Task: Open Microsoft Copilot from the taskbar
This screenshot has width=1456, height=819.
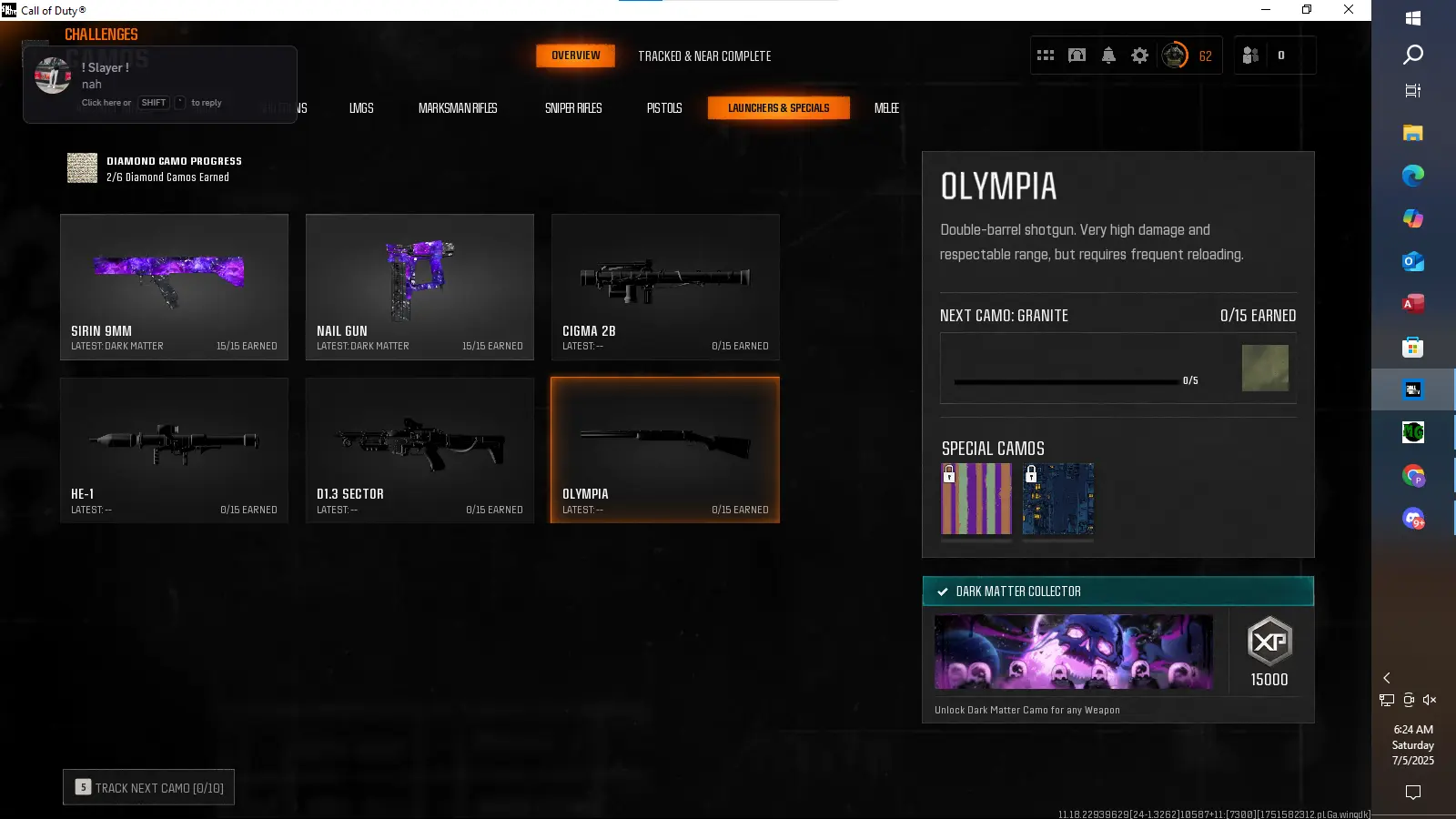Action: [1413, 218]
